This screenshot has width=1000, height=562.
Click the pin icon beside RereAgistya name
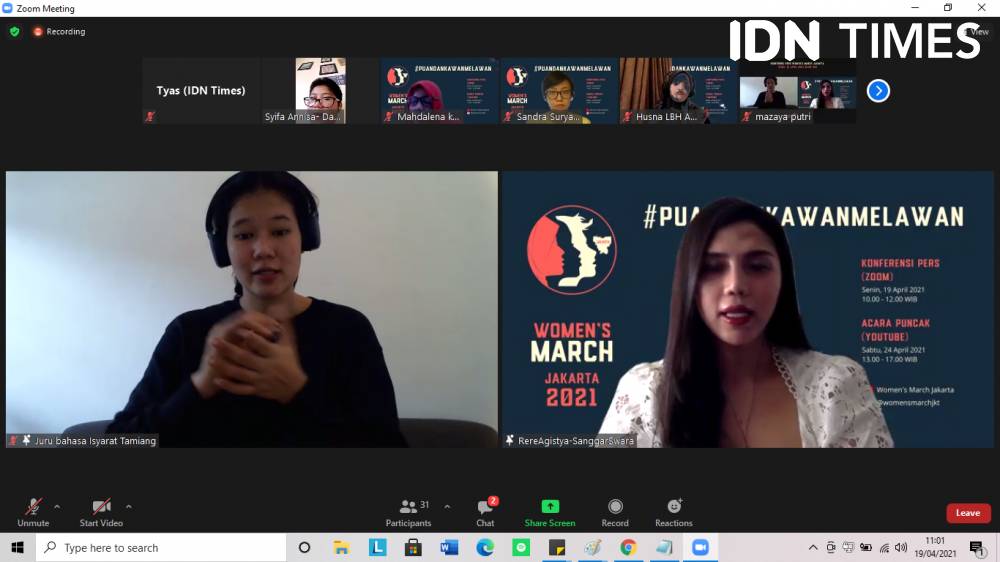coord(509,440)
